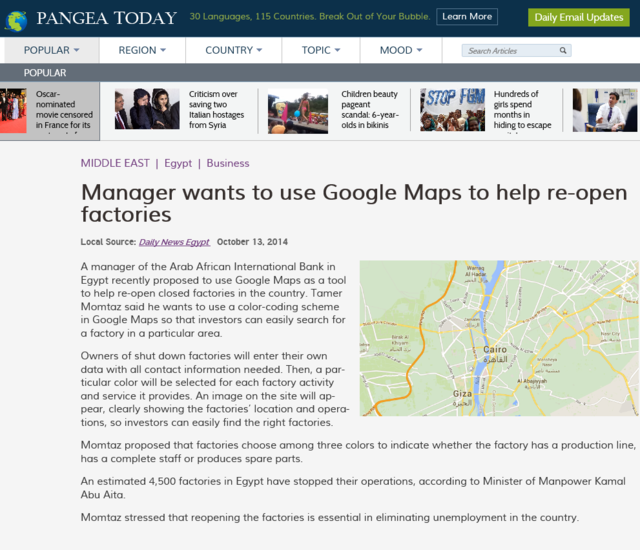Open the Mood menu
The height and width of the screenshot is (550, 640).
tap(401, 50)
